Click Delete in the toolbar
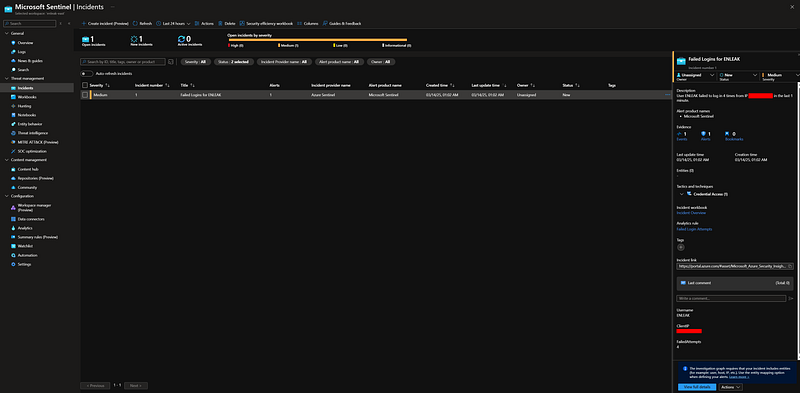This screenshot has width=800, height=393. coord(227,23)
